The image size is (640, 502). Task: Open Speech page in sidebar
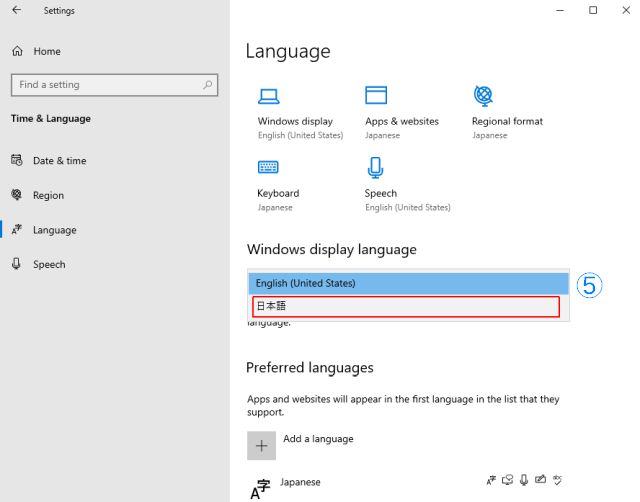tap(49, 264)
